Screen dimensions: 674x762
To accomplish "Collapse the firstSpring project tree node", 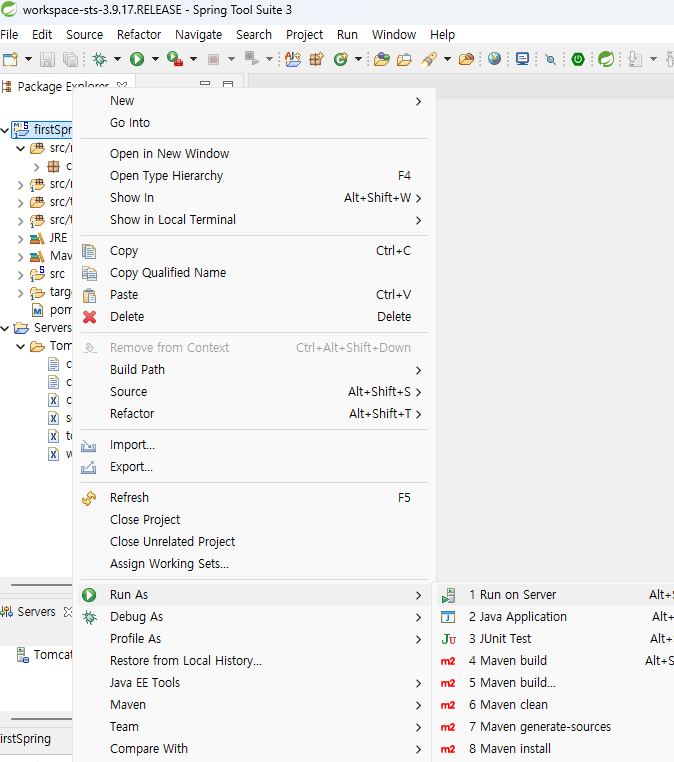I will click(x=5, y=130).
